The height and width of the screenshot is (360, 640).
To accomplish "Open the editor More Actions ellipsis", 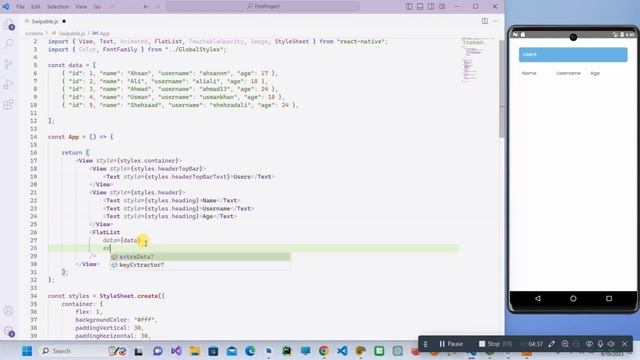I will 496,21.
